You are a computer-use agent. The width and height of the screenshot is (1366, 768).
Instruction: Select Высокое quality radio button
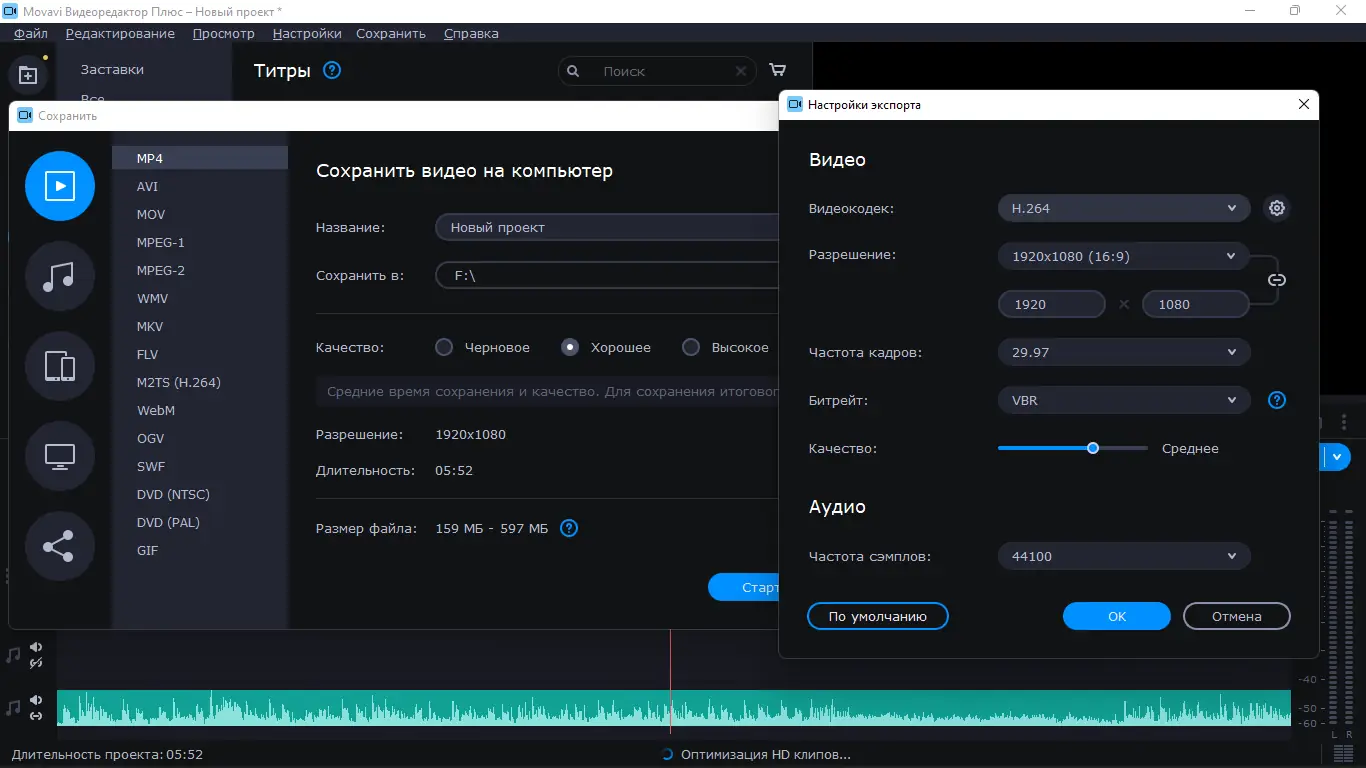tap(691, 347)
